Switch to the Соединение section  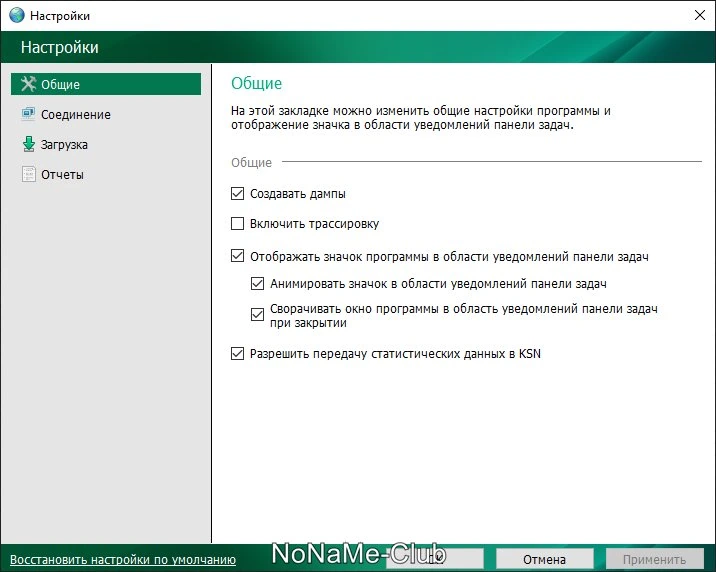(x=106, y=114)
